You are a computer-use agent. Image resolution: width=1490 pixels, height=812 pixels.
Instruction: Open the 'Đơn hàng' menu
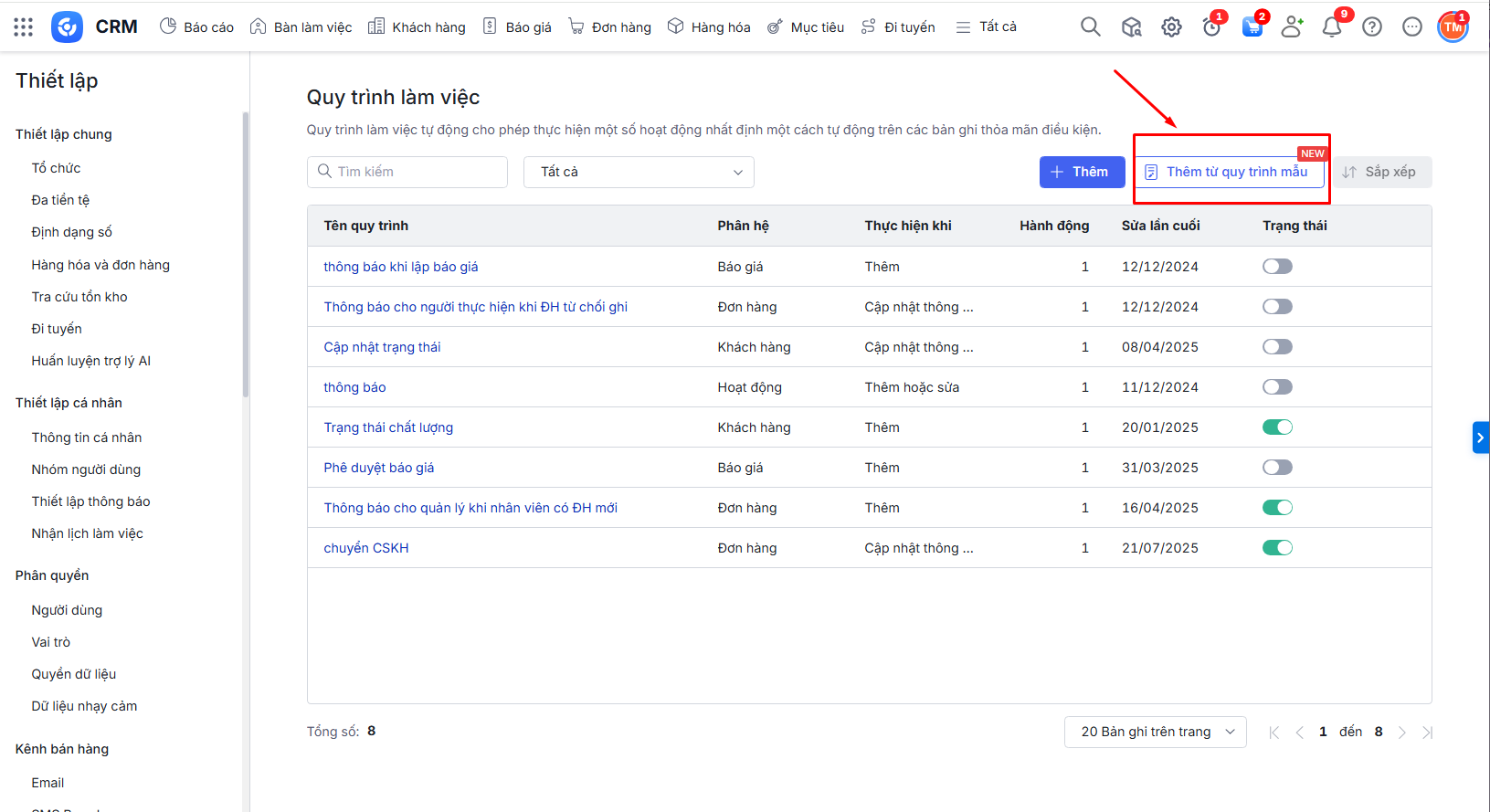pyautogui.click(x=609, y=27)
